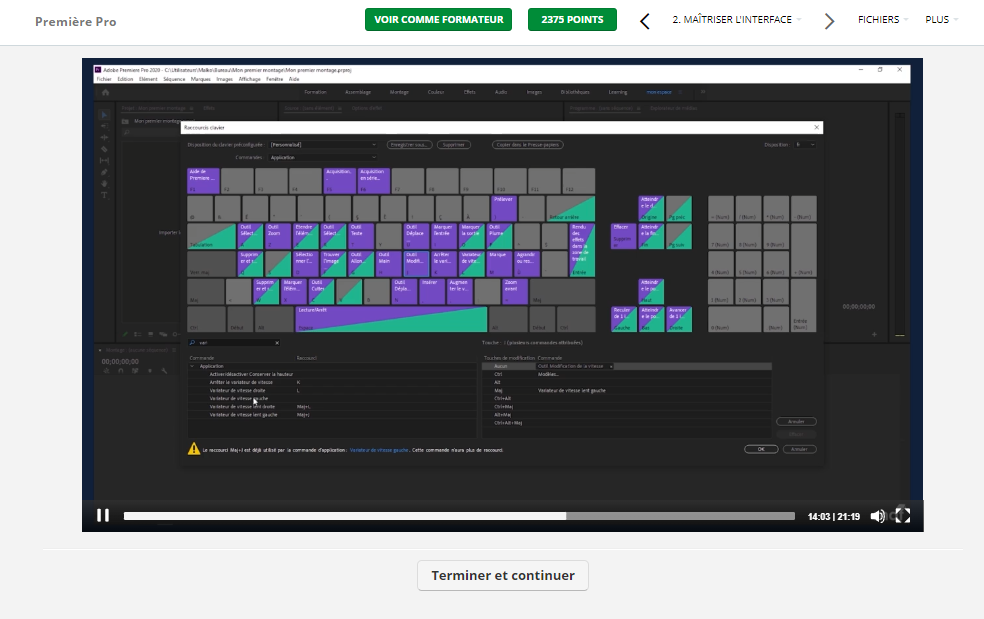This screenshot has width=984, height=619.
Task: Open the Commandes dropdown (Application)
Action: (323, 158)
